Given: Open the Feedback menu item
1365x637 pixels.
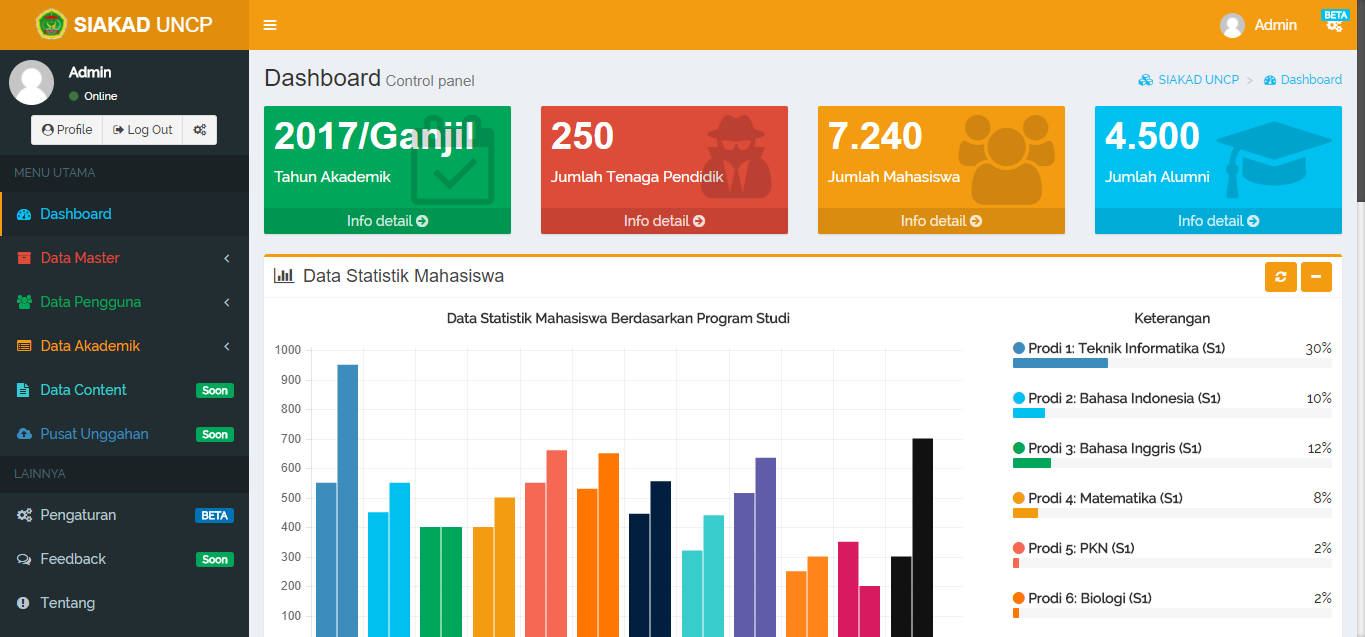Looking at the screenshot, I should coord(124,559).
